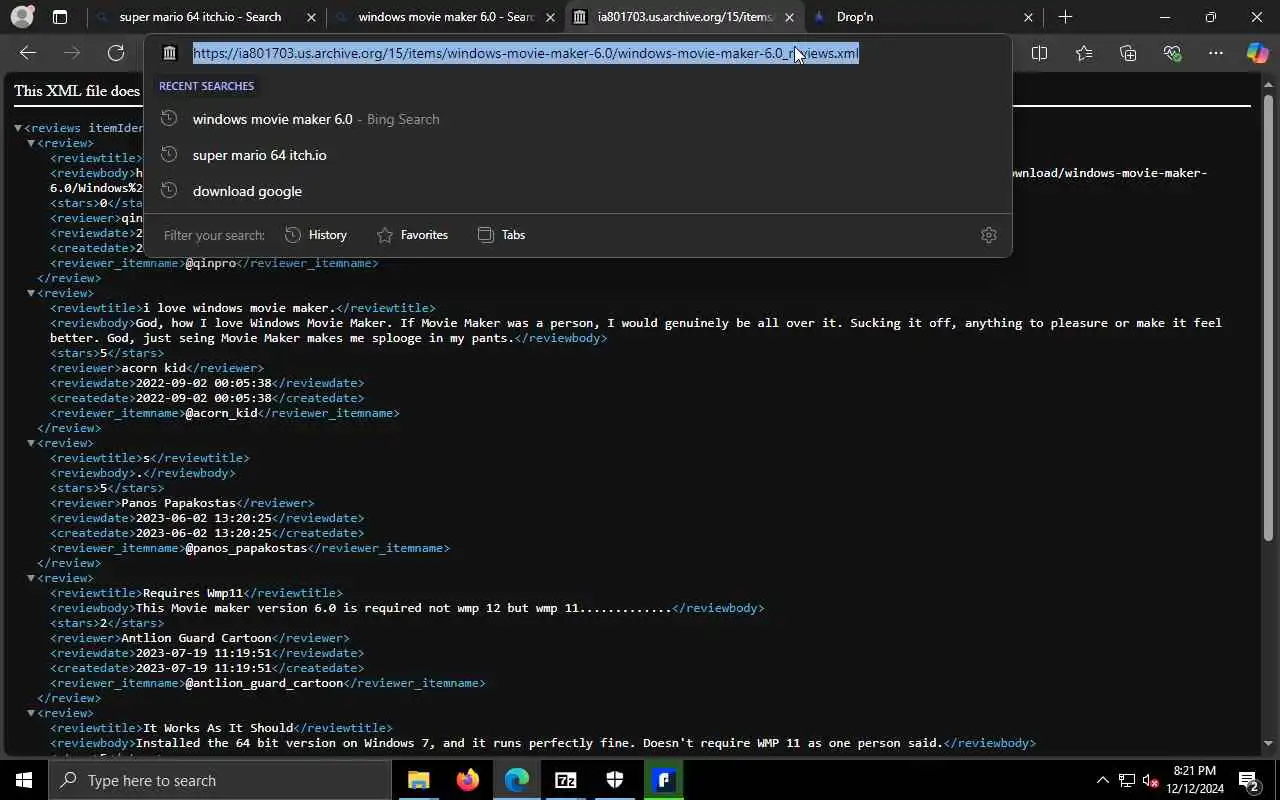Close the windows movie maker 6.0 search tab
This screenshot has height=800, width=1280.
click(x=550, y=17)
